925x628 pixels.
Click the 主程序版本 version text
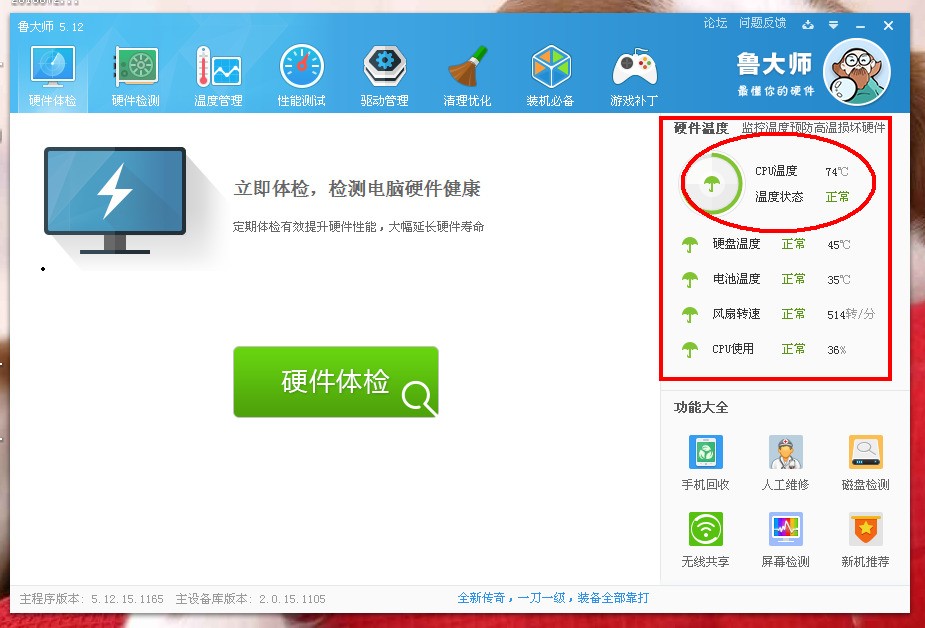(91, 599)
